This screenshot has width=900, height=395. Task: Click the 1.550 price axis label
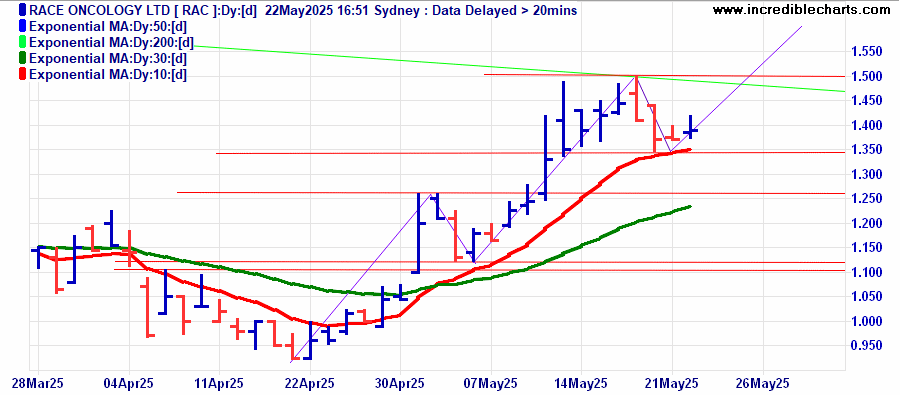[x=866, y=52]
